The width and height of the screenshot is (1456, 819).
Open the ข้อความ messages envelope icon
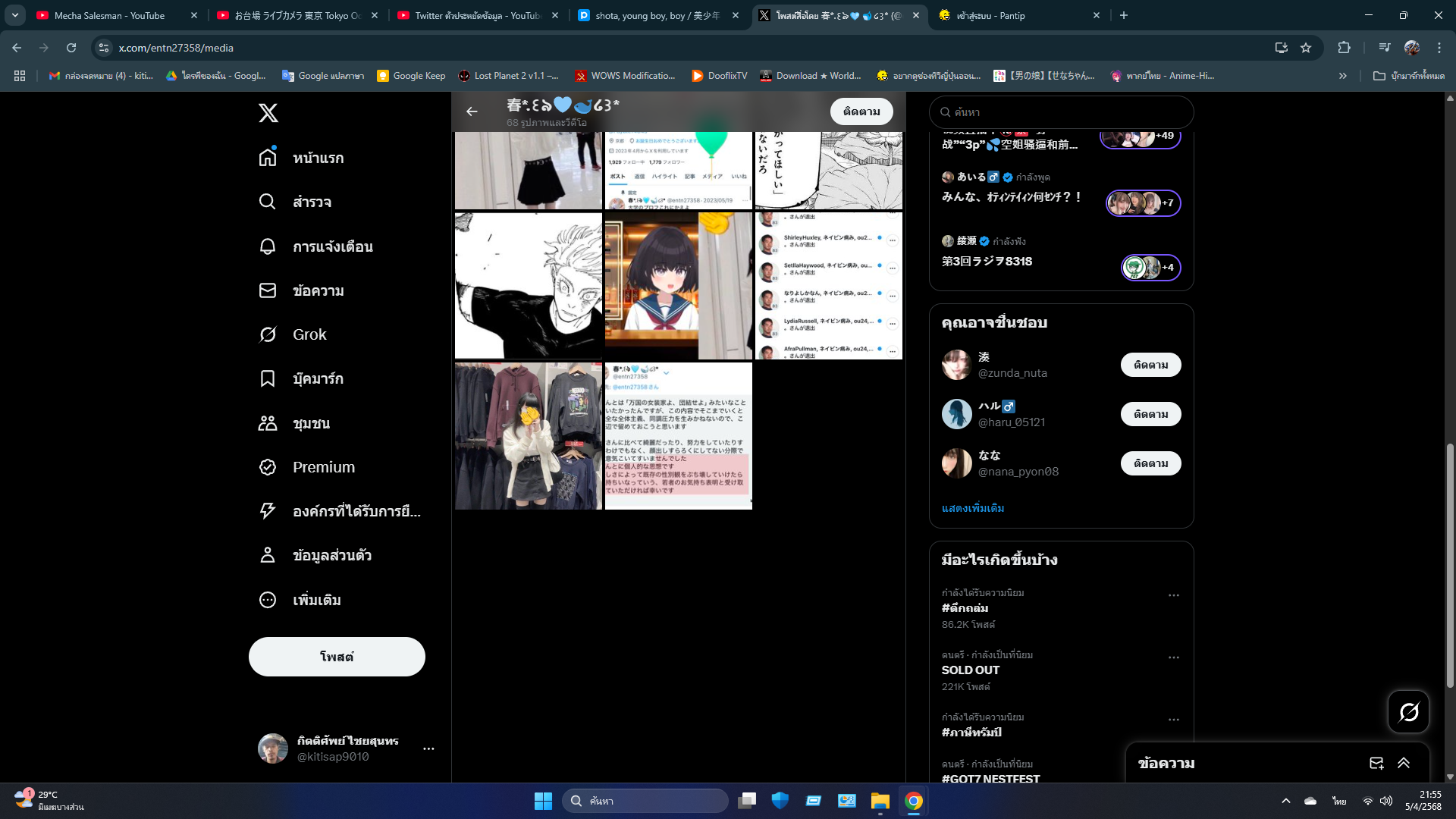[x=268, y=290]
